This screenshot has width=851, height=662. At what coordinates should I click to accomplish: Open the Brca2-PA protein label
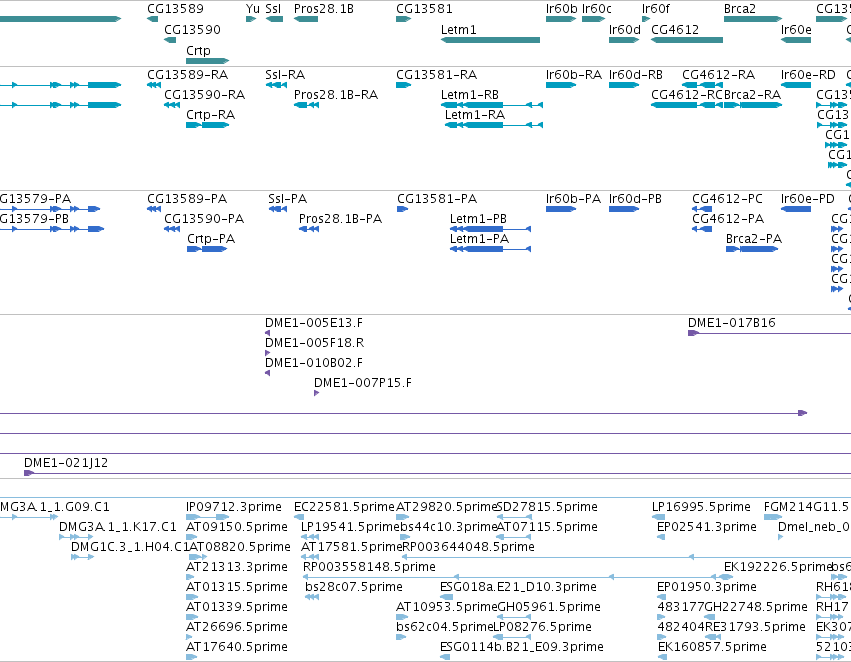(x=754, y=239)
